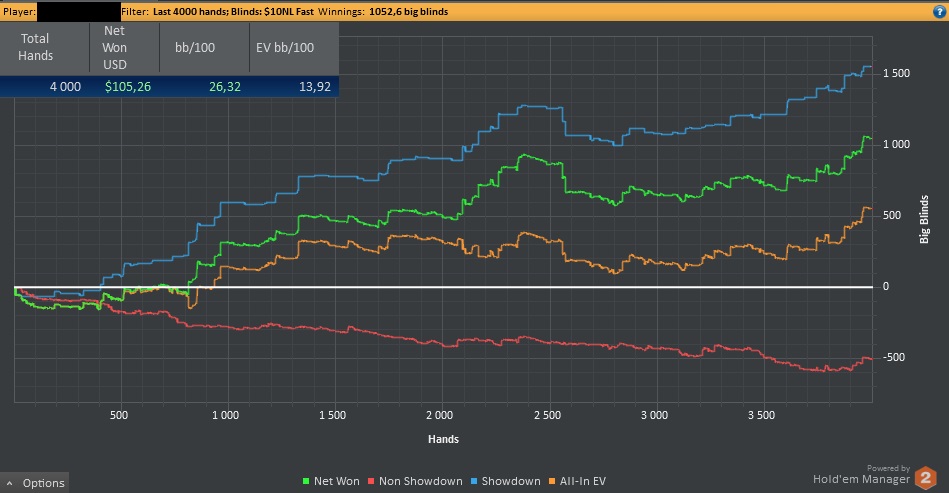Click the Showdown legend label

click(x=511, y=482)
